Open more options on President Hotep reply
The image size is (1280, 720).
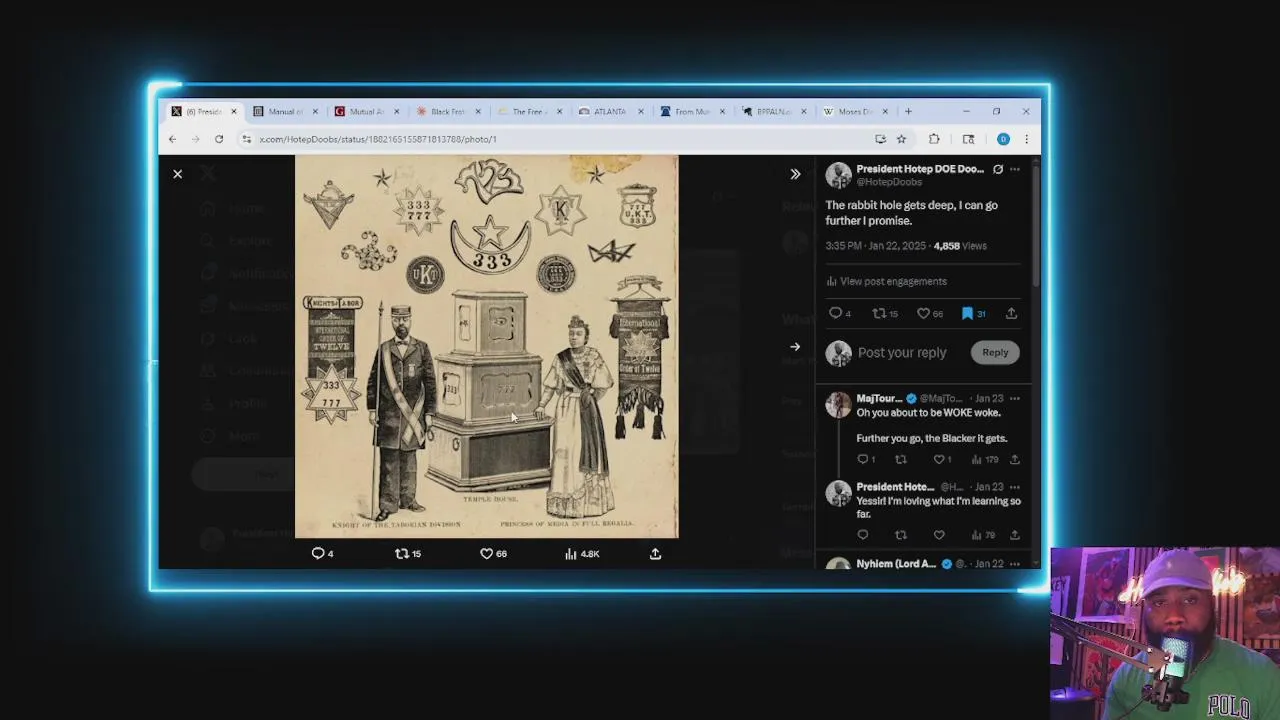[1015, 487]
